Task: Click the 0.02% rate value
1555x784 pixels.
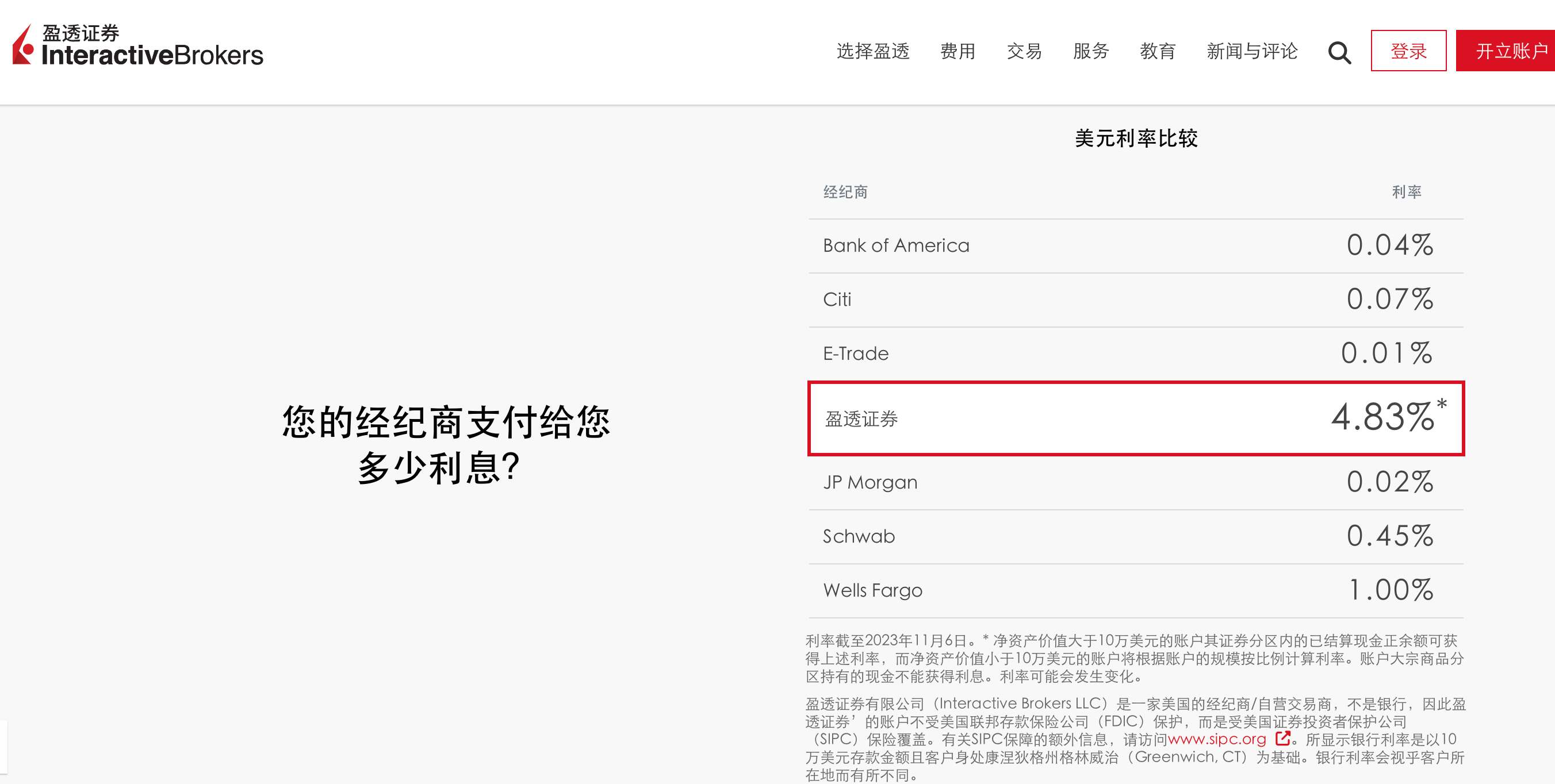Action: click(1389, 482)
